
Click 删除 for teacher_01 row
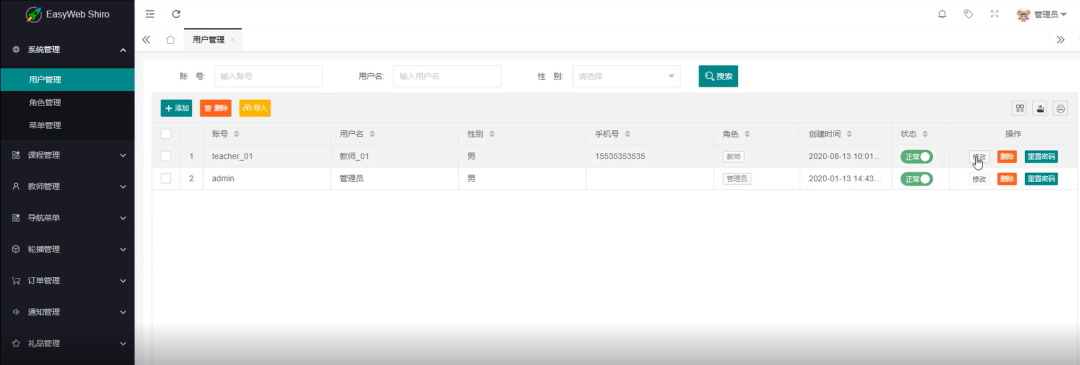[1007, 156]
